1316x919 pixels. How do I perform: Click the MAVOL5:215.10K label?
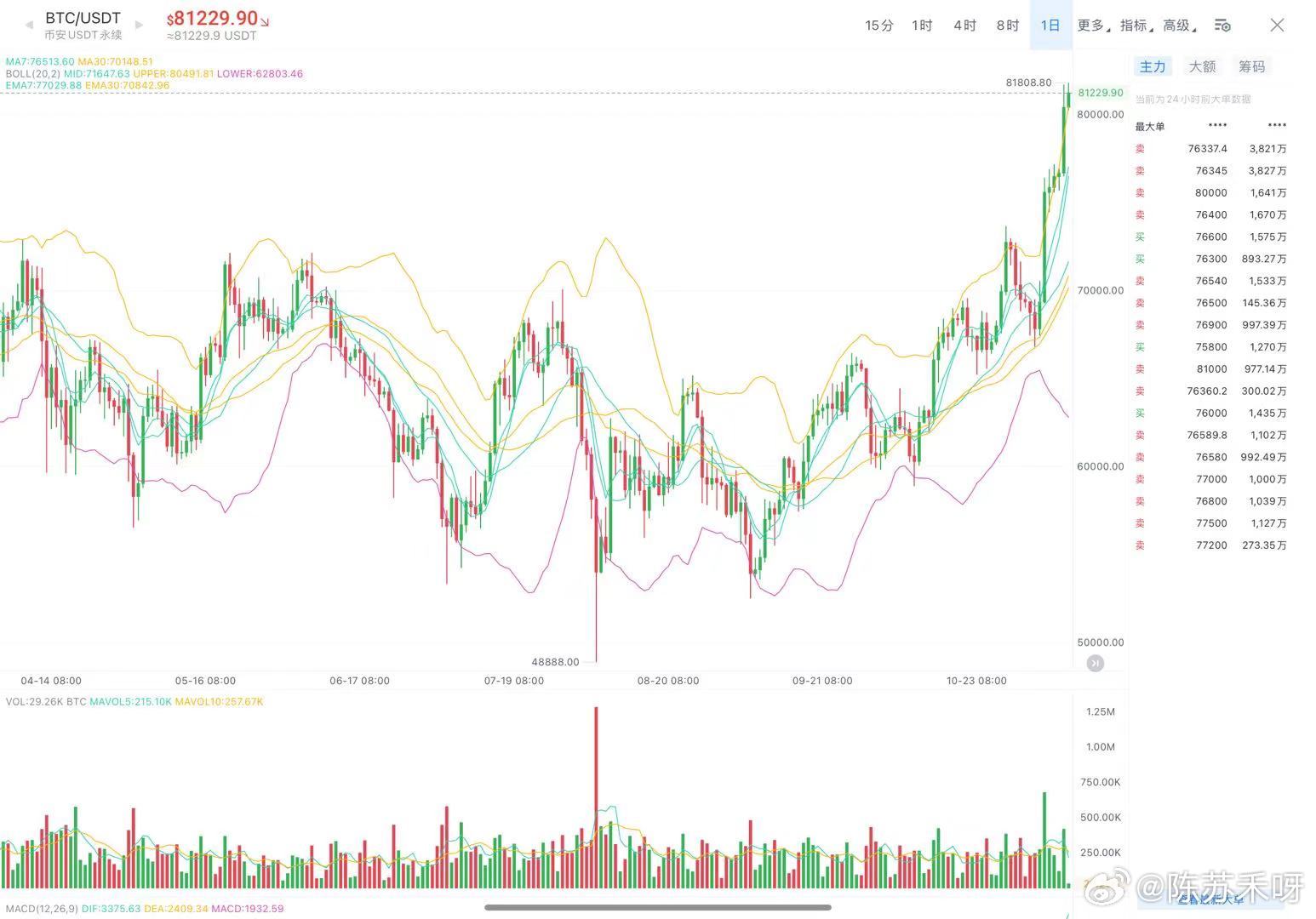pos(130,701)
